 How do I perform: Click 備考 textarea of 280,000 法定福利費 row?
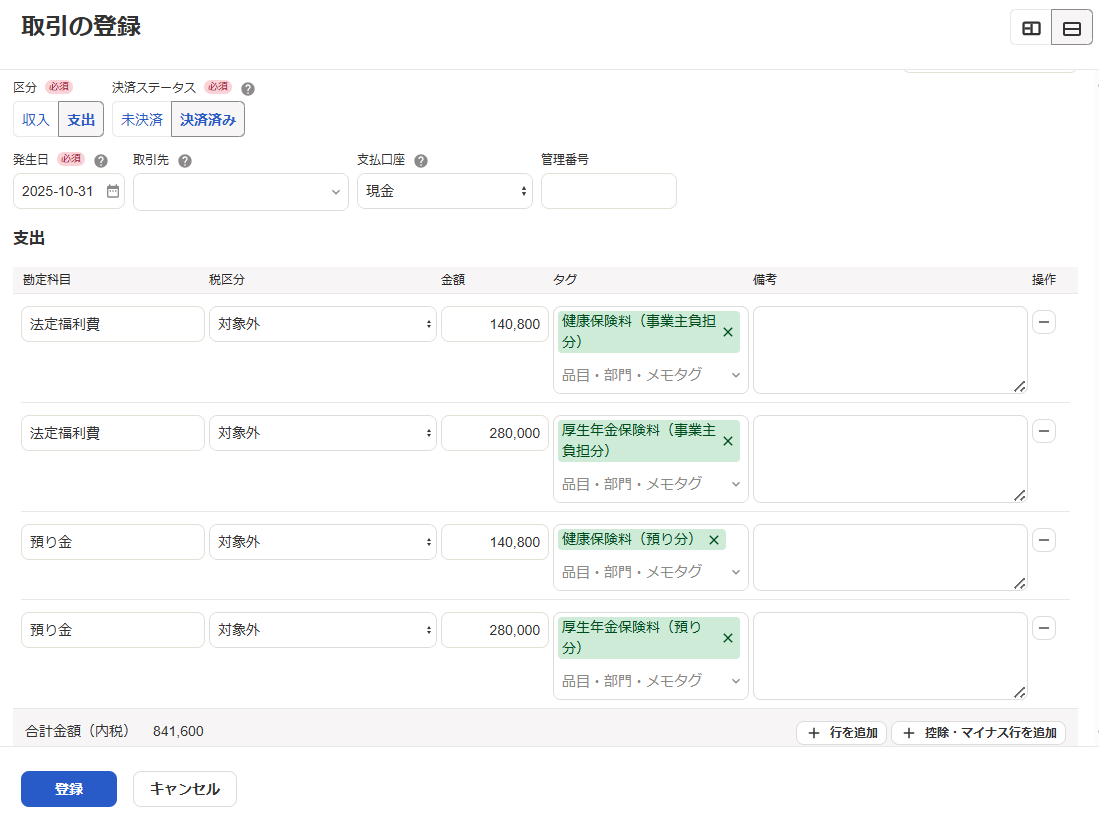pos(890,459)
